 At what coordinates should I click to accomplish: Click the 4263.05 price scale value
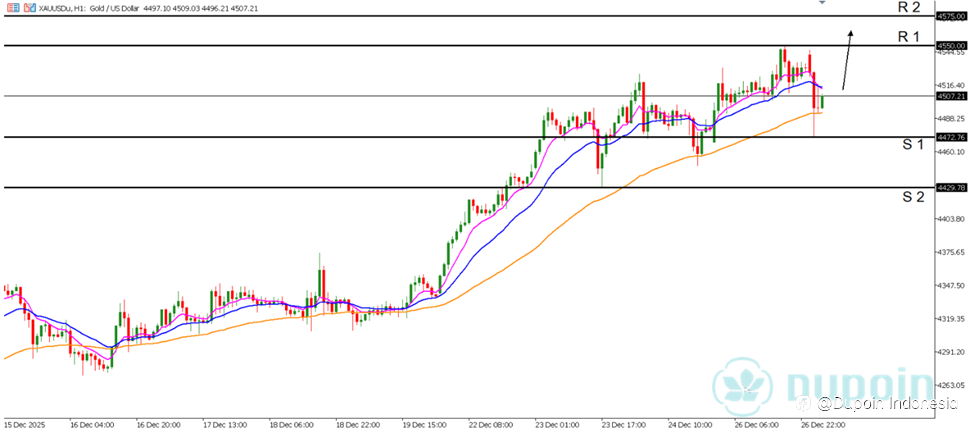pos(952,385)
